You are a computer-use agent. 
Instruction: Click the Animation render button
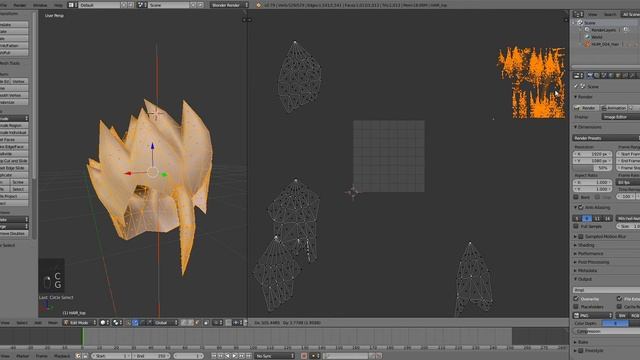613,108
